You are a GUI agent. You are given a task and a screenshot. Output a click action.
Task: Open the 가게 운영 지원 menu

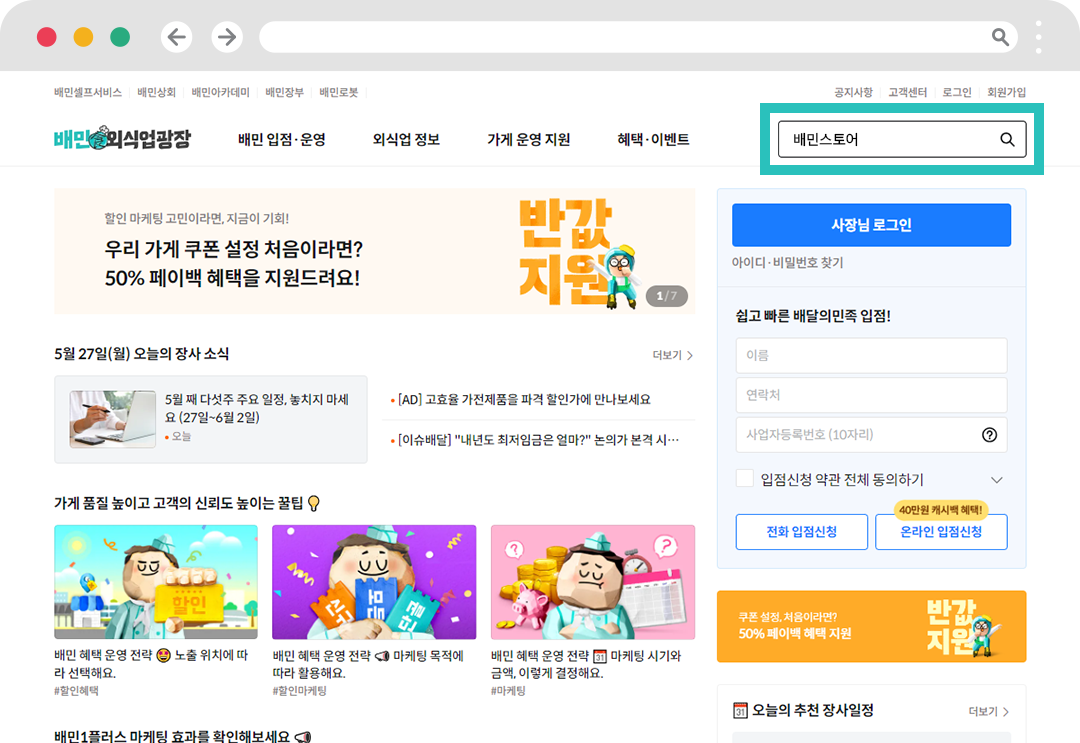click(528, 139)
